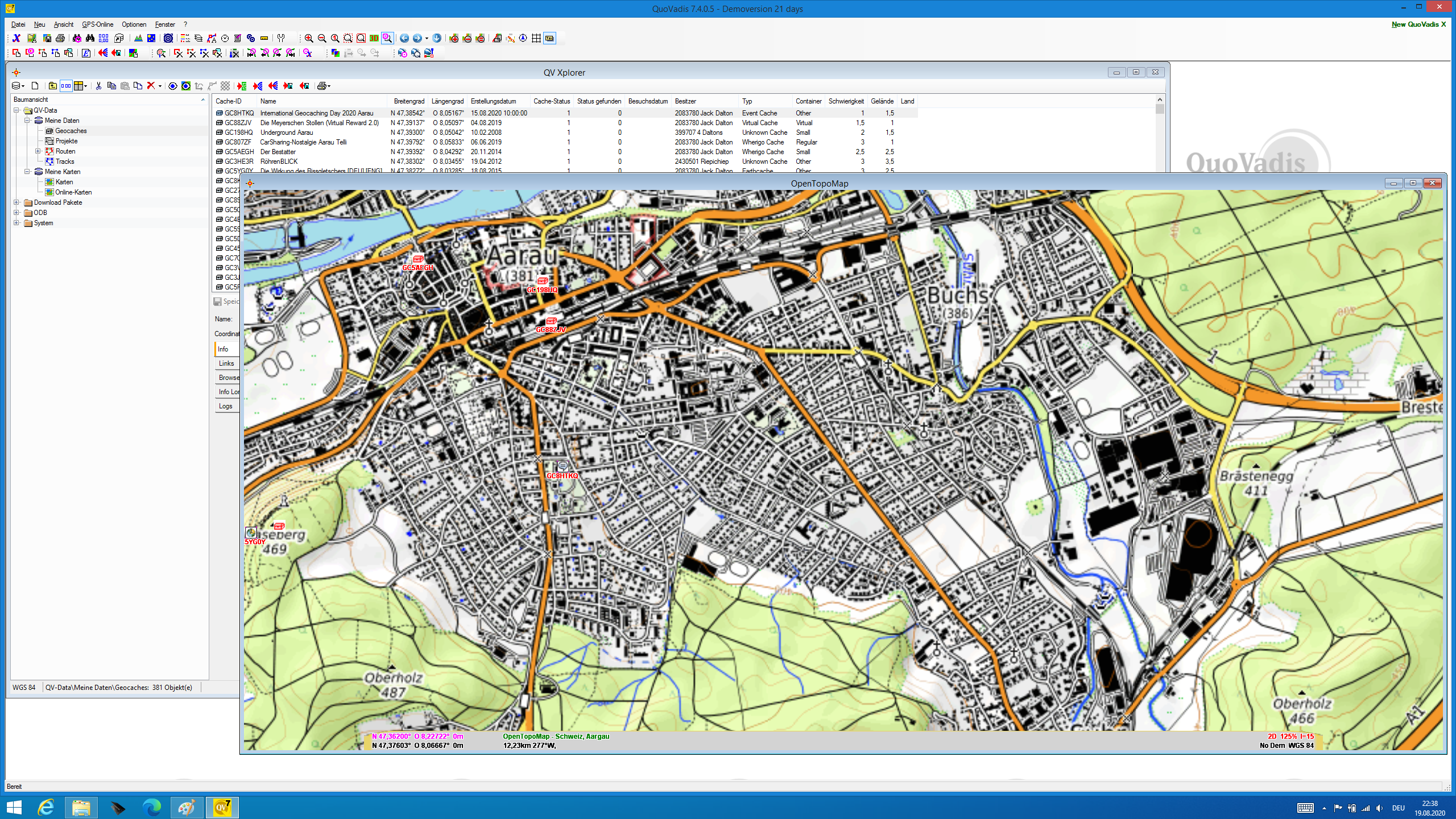The height and width of the screenshot is (819, 1456).
Task: Click the red arrow green import icon in Xplorer
Action: tap(242, 86)
